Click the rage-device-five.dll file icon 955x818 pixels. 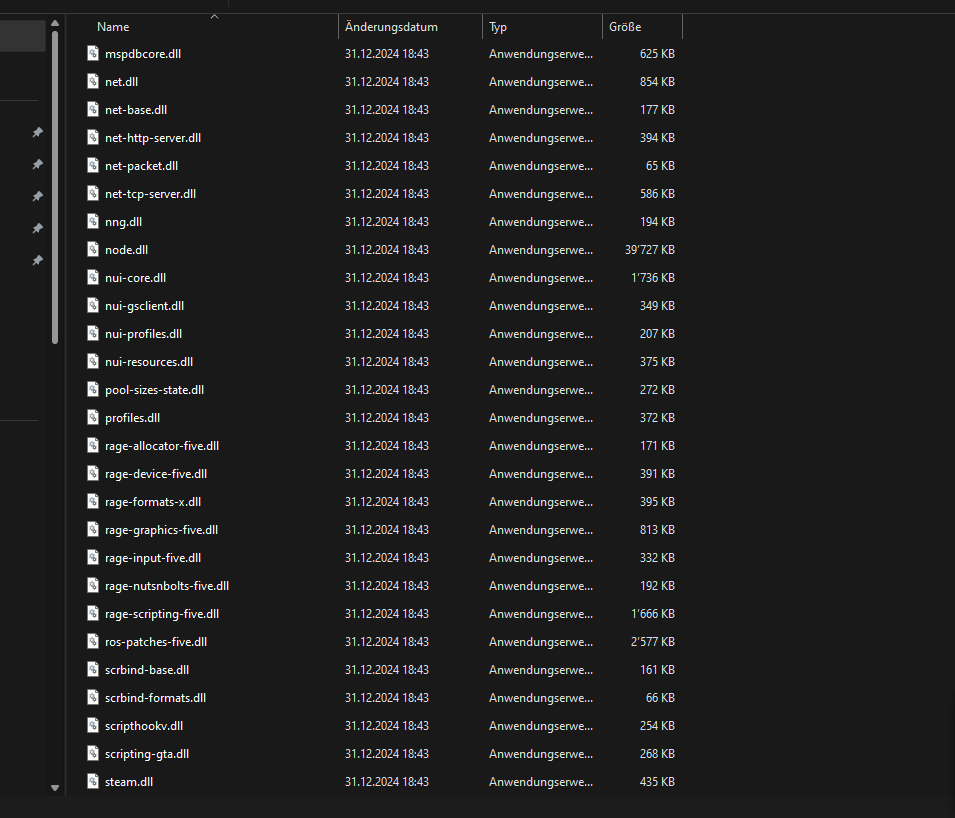93,474
